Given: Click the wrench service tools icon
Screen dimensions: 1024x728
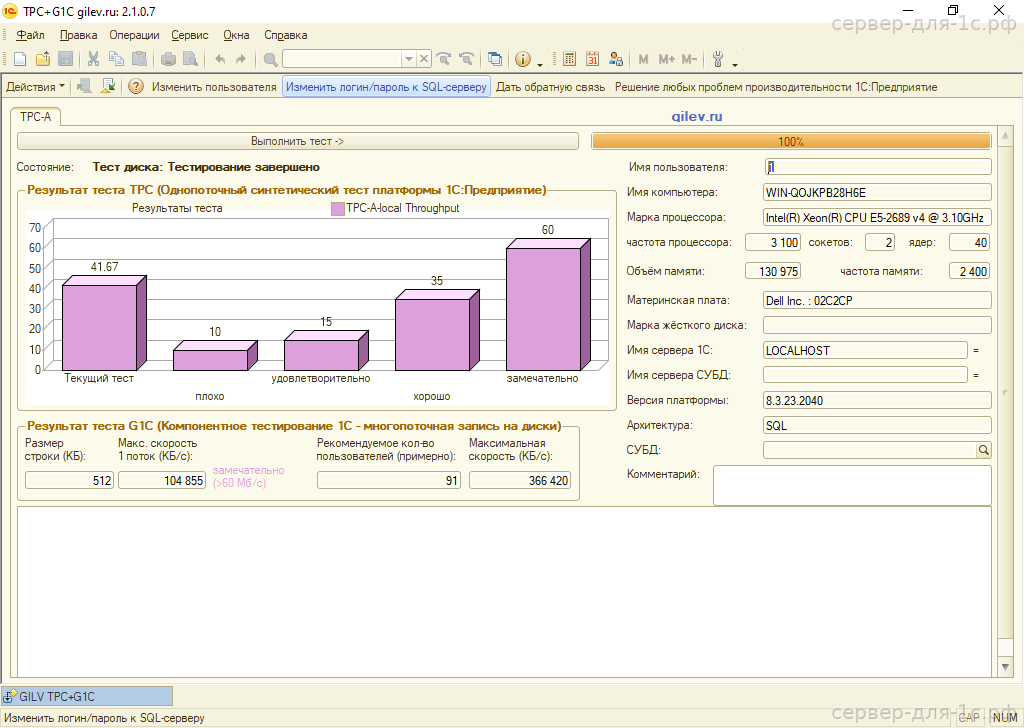Looking at the screenshot, I should (719, 59).
